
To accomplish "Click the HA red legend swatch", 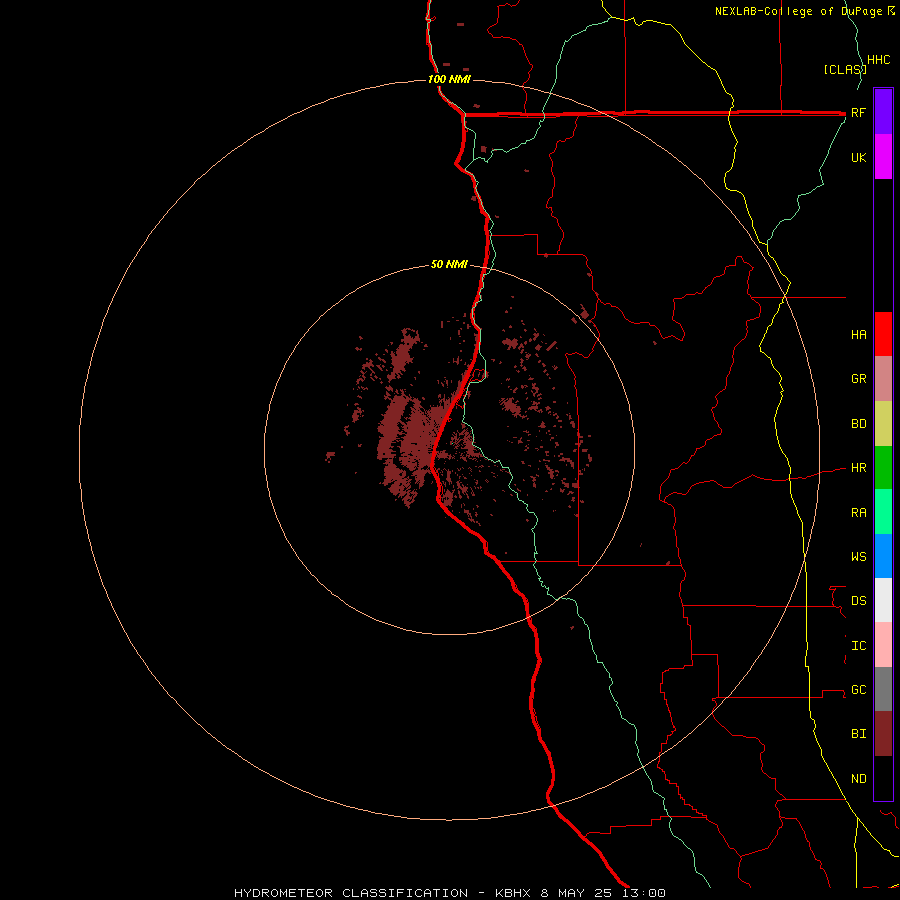I will 883,334.
